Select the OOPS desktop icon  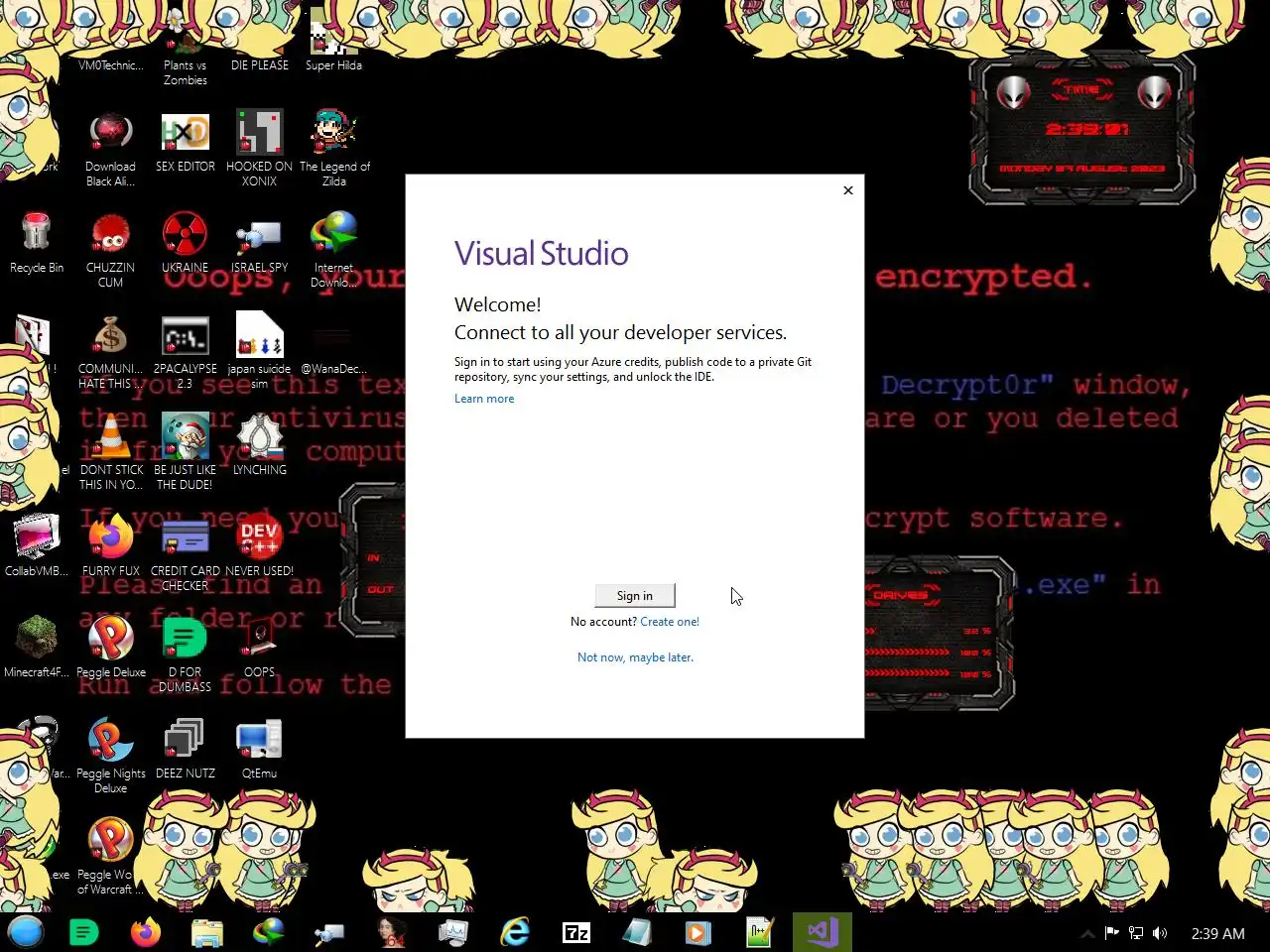pyautogui.click(x=259, y=647)
